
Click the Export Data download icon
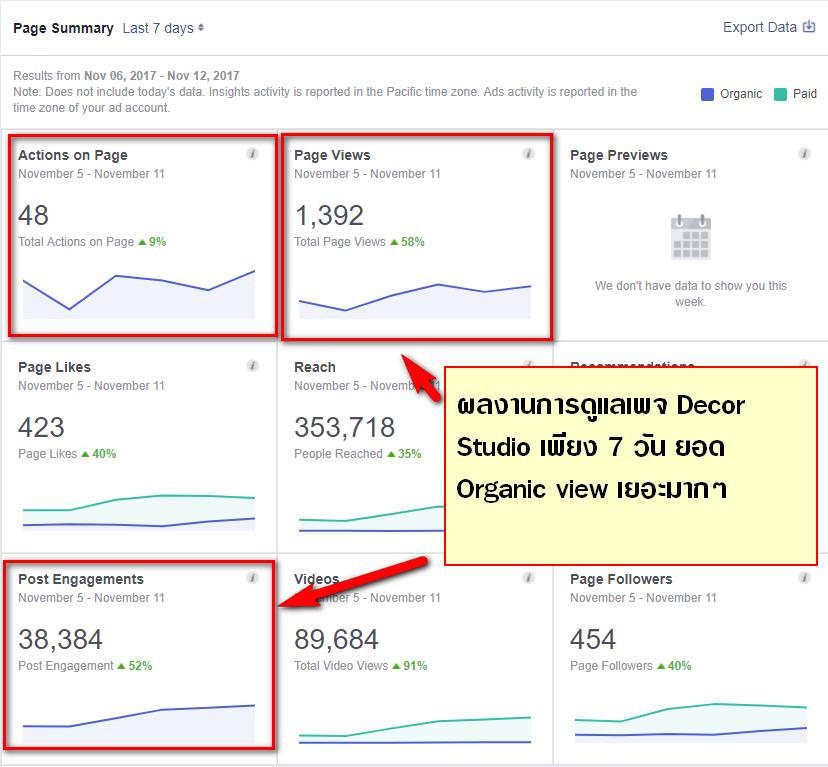809,26
